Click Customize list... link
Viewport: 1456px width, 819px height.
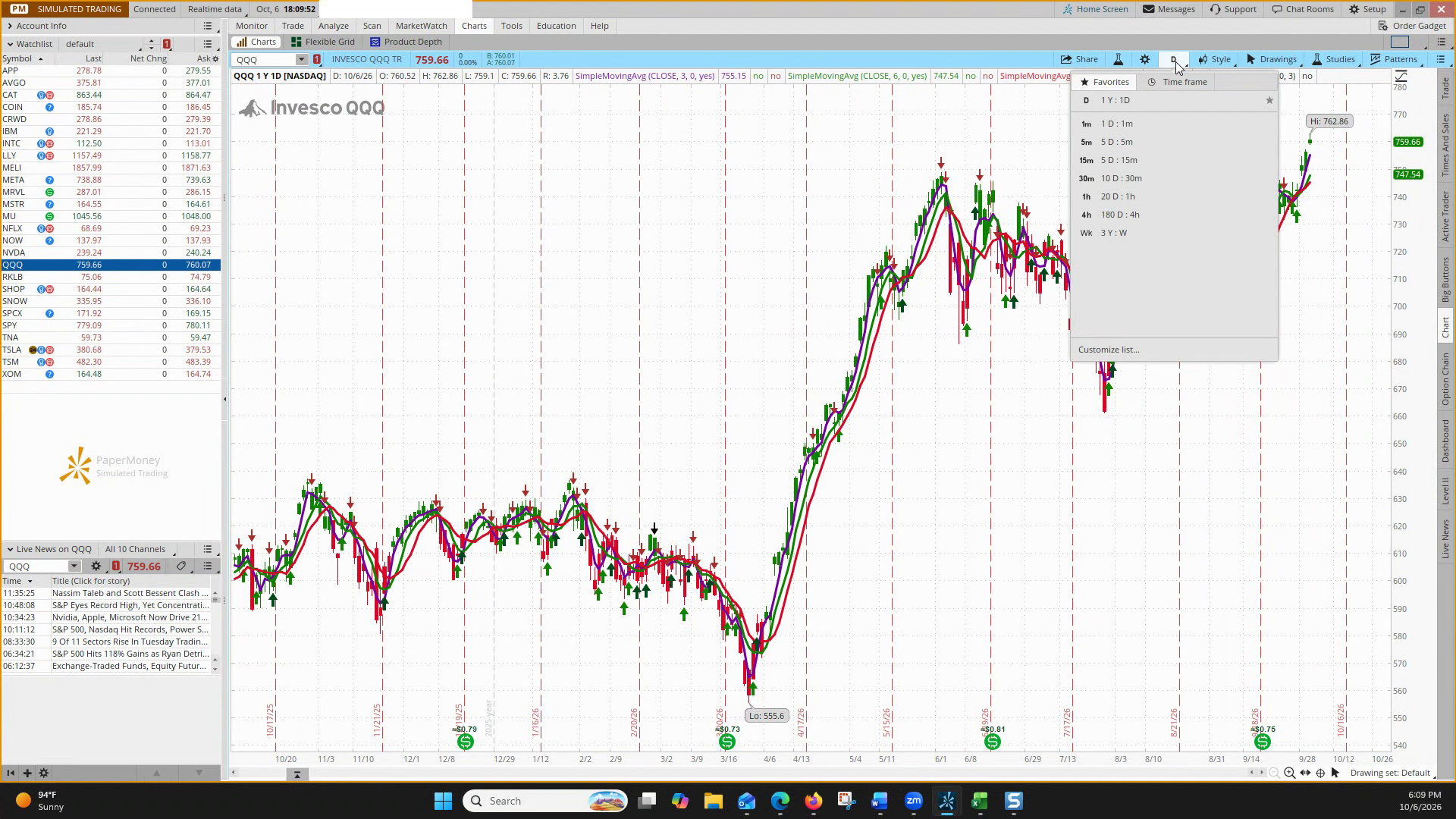pos(1109,350)
